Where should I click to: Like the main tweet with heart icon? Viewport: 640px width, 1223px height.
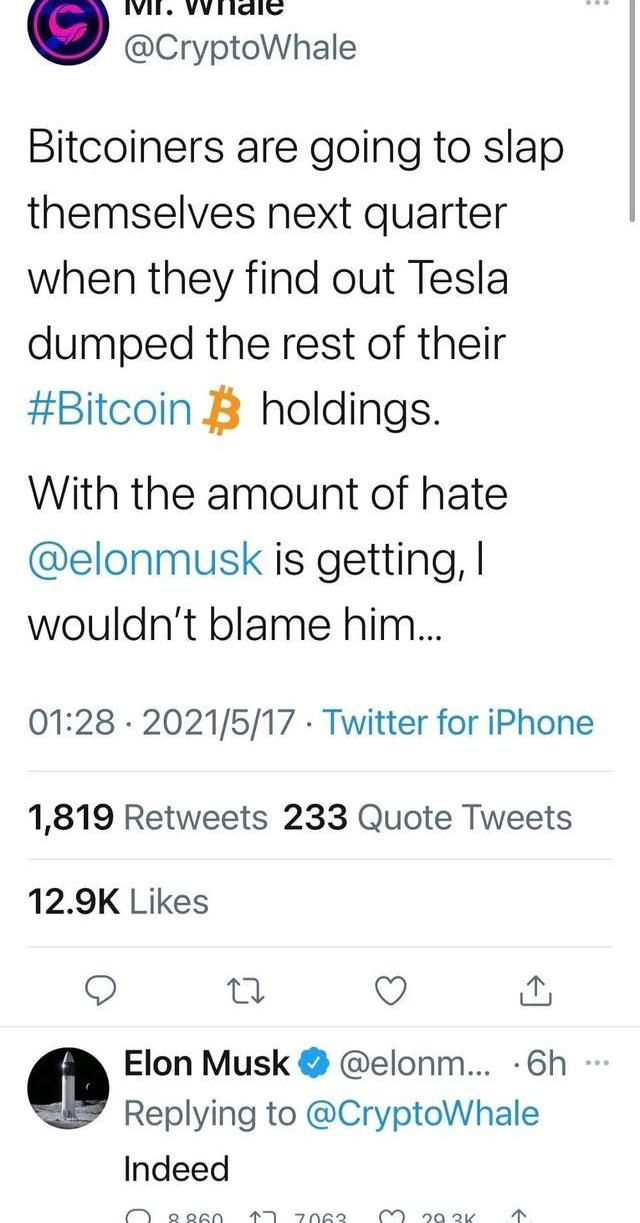point(391,989)
